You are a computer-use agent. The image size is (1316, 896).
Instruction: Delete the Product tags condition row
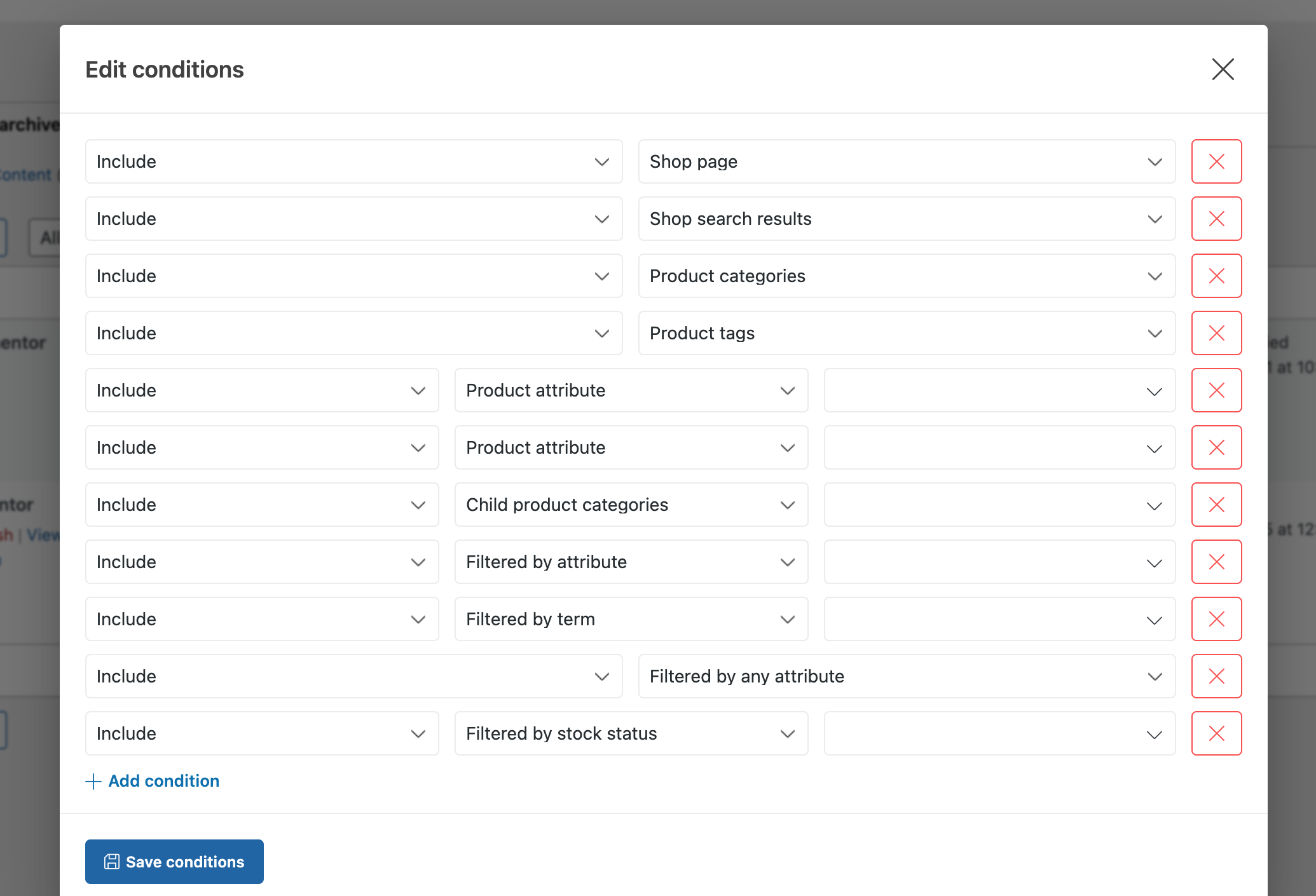click(1216, 333)
